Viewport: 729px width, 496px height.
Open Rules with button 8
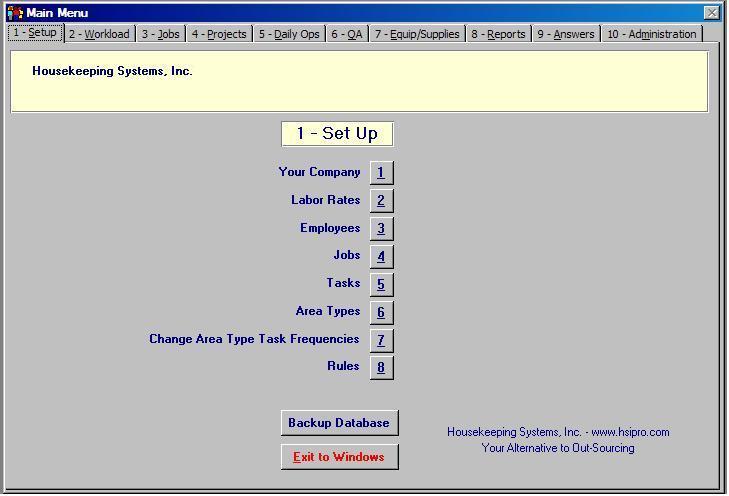click(381, 367)
